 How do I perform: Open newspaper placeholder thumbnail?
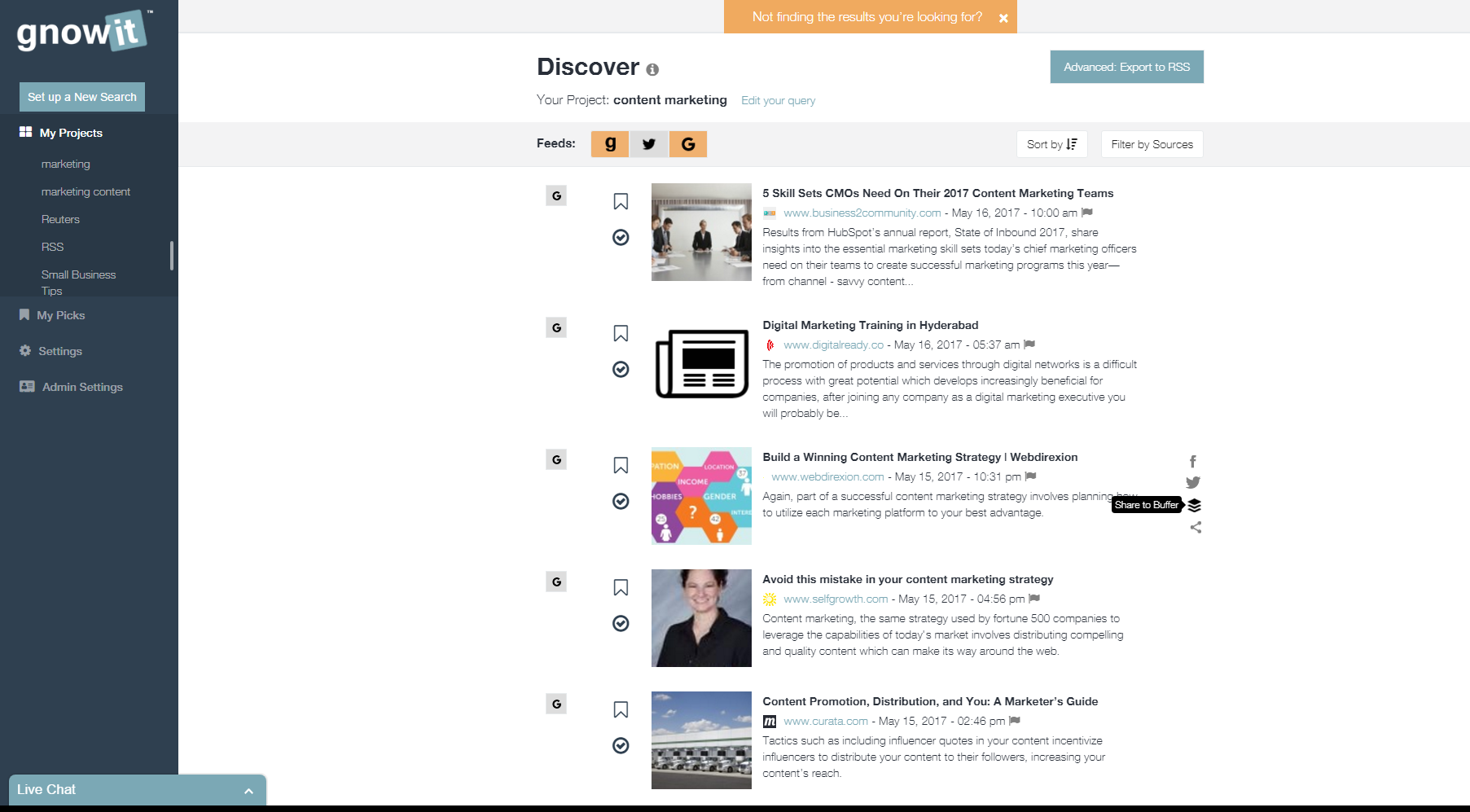click(x=701, y=364)
